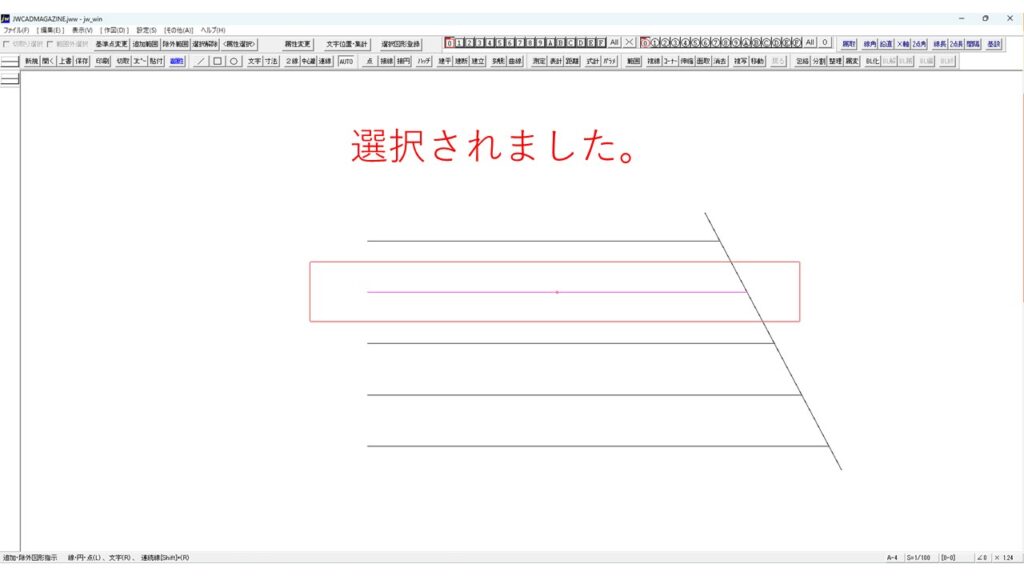
Task: Click the 属性変更 button
Action: pos(297,44)
